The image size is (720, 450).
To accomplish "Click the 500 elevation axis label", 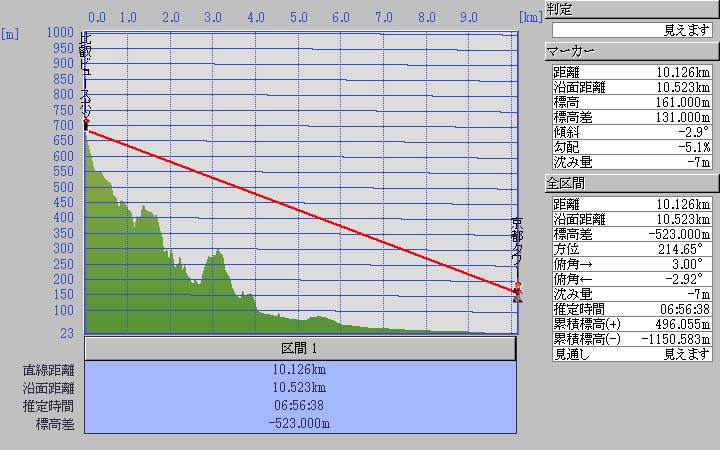I will coord(63,187).
